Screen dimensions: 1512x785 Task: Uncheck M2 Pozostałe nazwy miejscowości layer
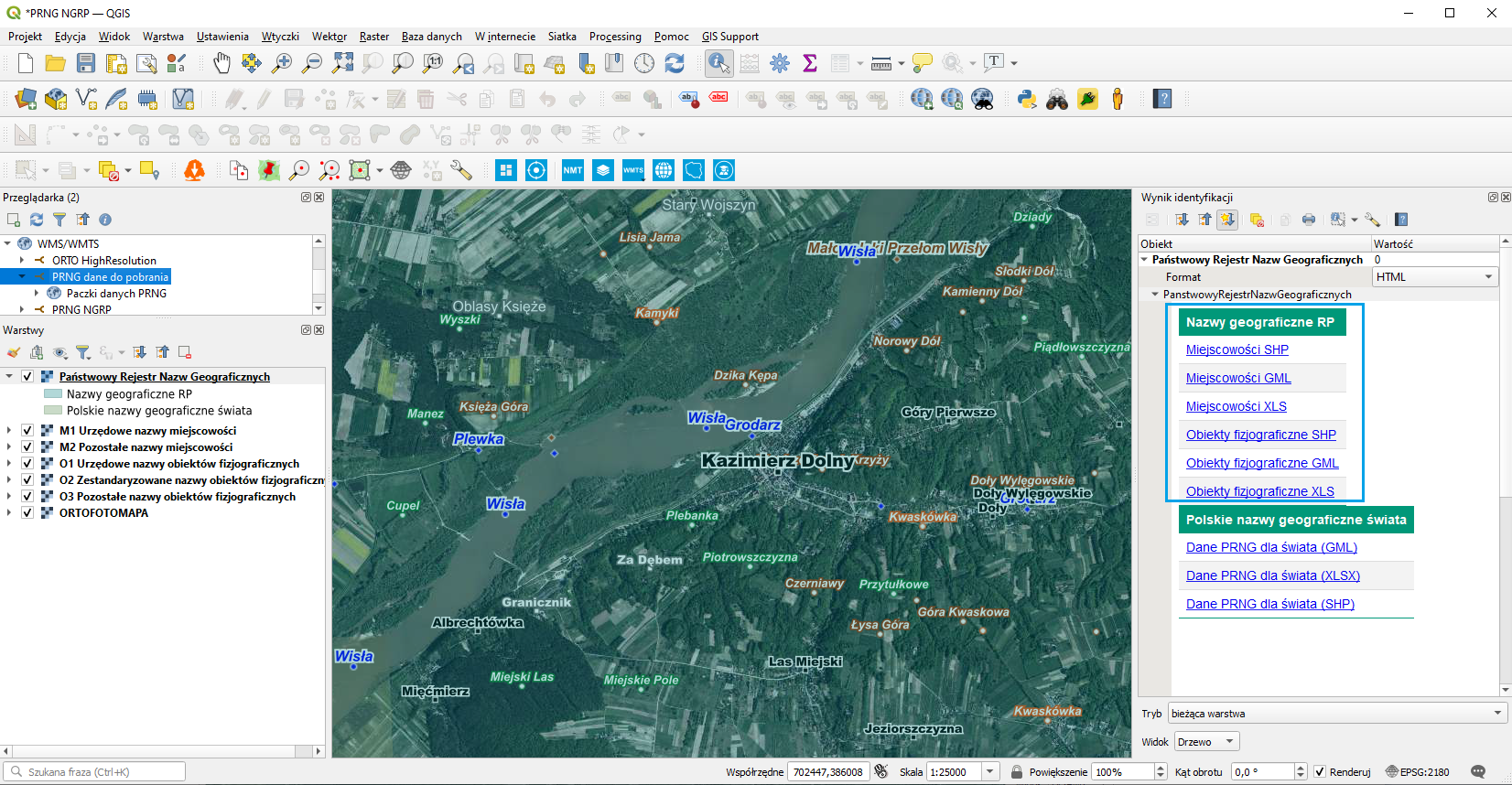[x=27, y=446]
